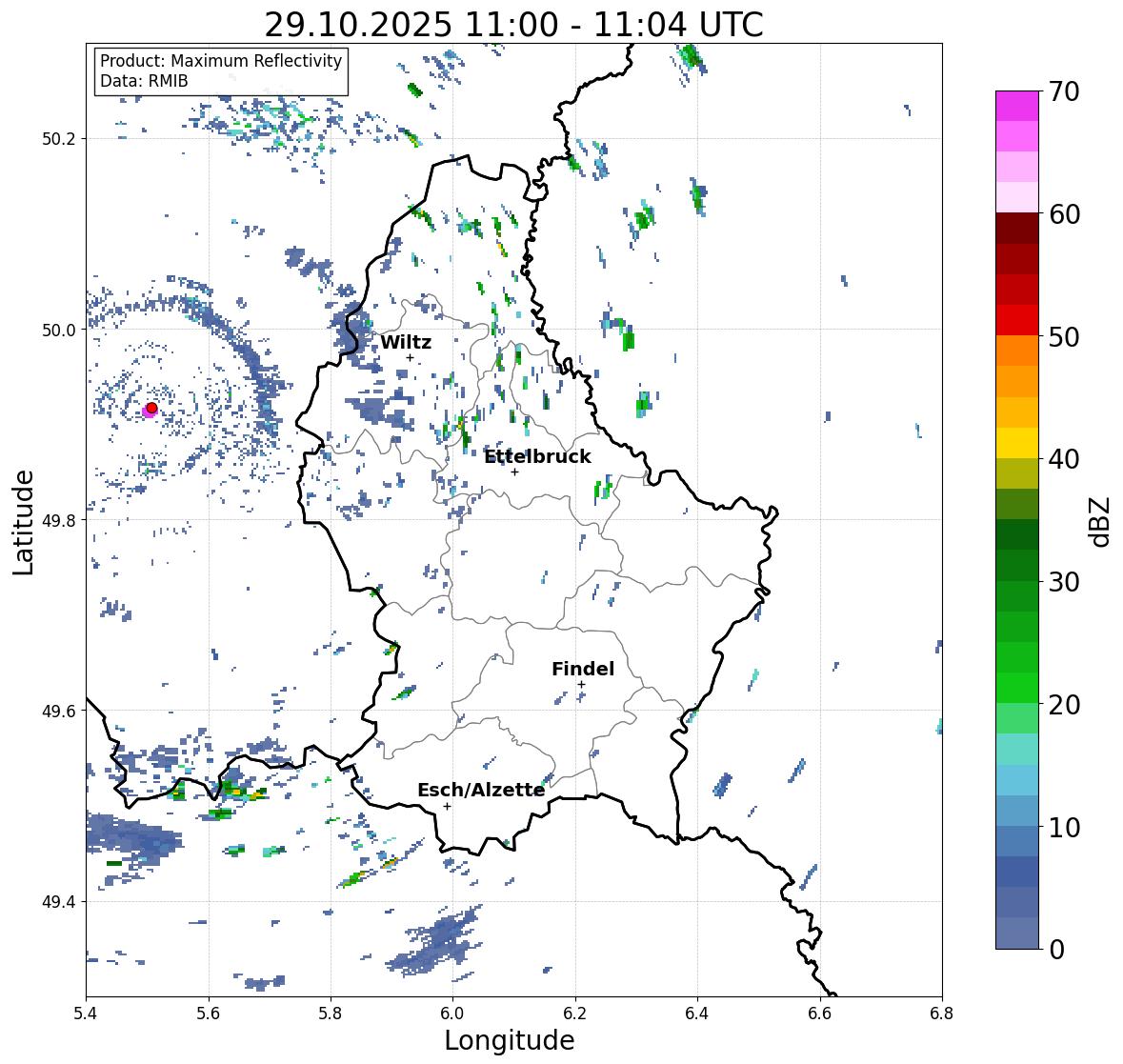
Task: Click the 20 tick on colorbar
Action: [x=1064, y=705]
